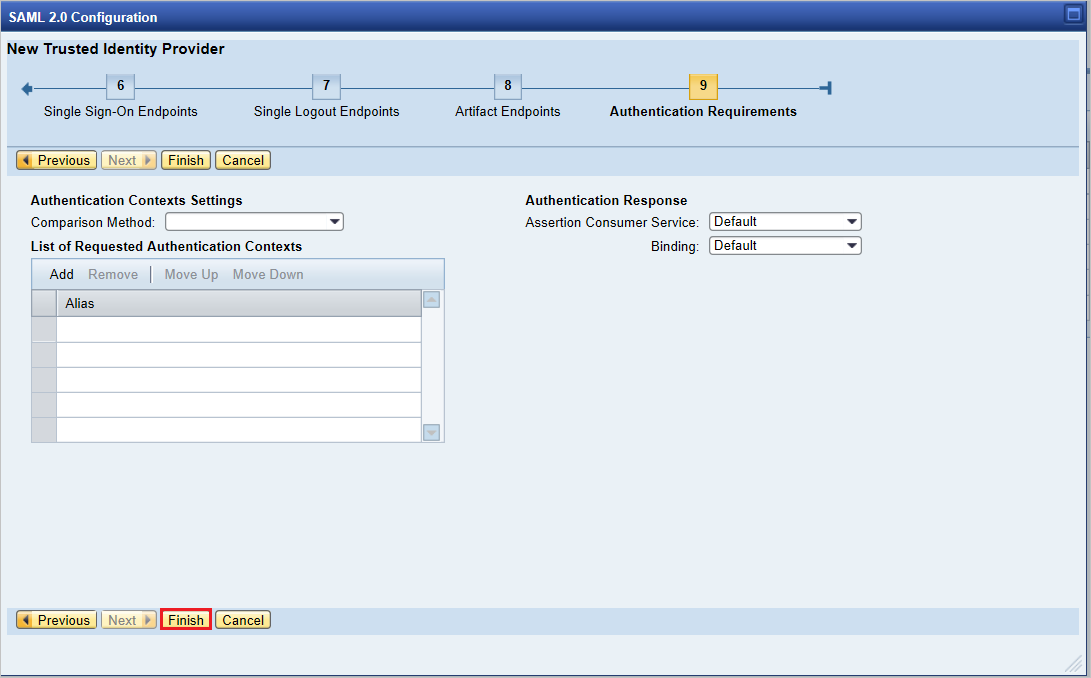
Task: Click Remove in the contexts table toolbar
Action: [113, 274]
